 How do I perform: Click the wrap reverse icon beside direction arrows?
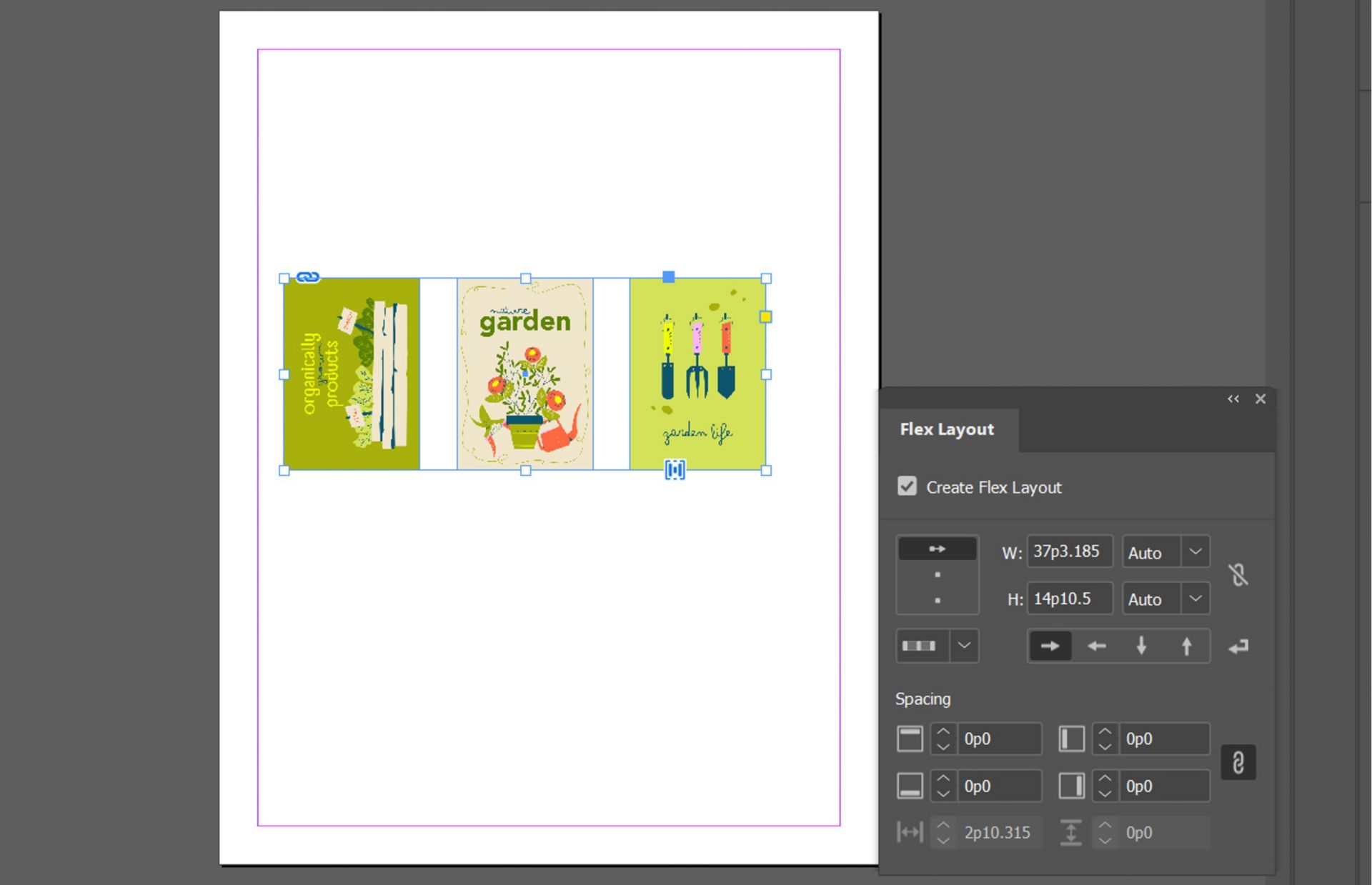(x=1238, y=645)
